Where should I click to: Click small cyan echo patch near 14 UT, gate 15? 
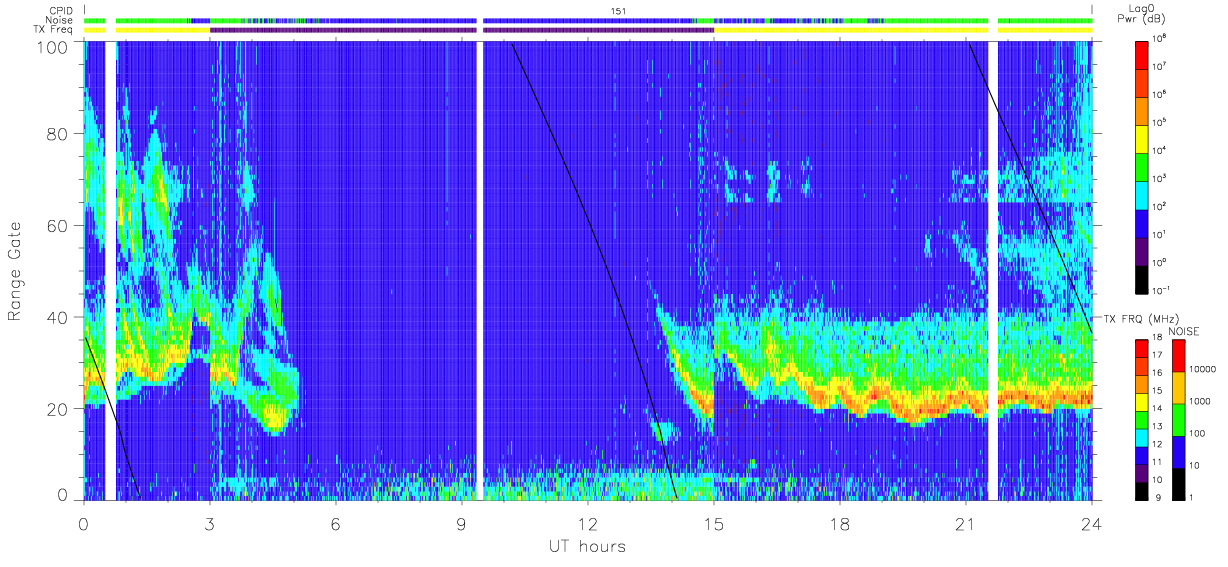pos(663,432)
